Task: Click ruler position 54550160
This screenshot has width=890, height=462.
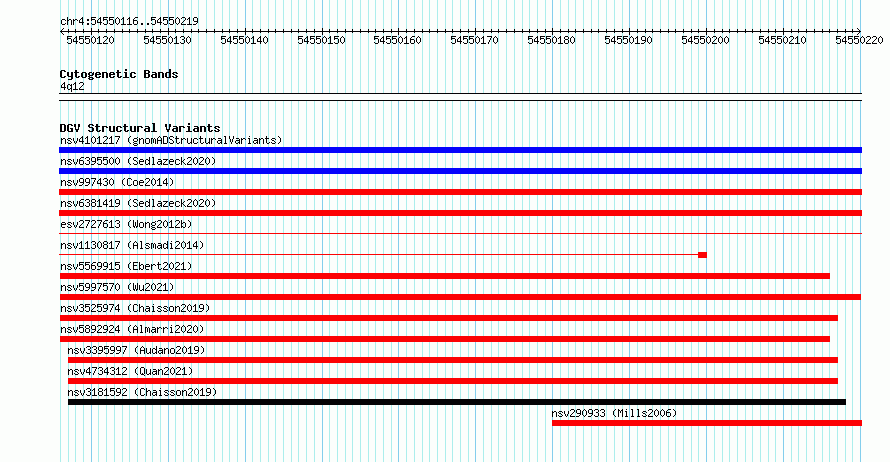Action: pos(397,40)
